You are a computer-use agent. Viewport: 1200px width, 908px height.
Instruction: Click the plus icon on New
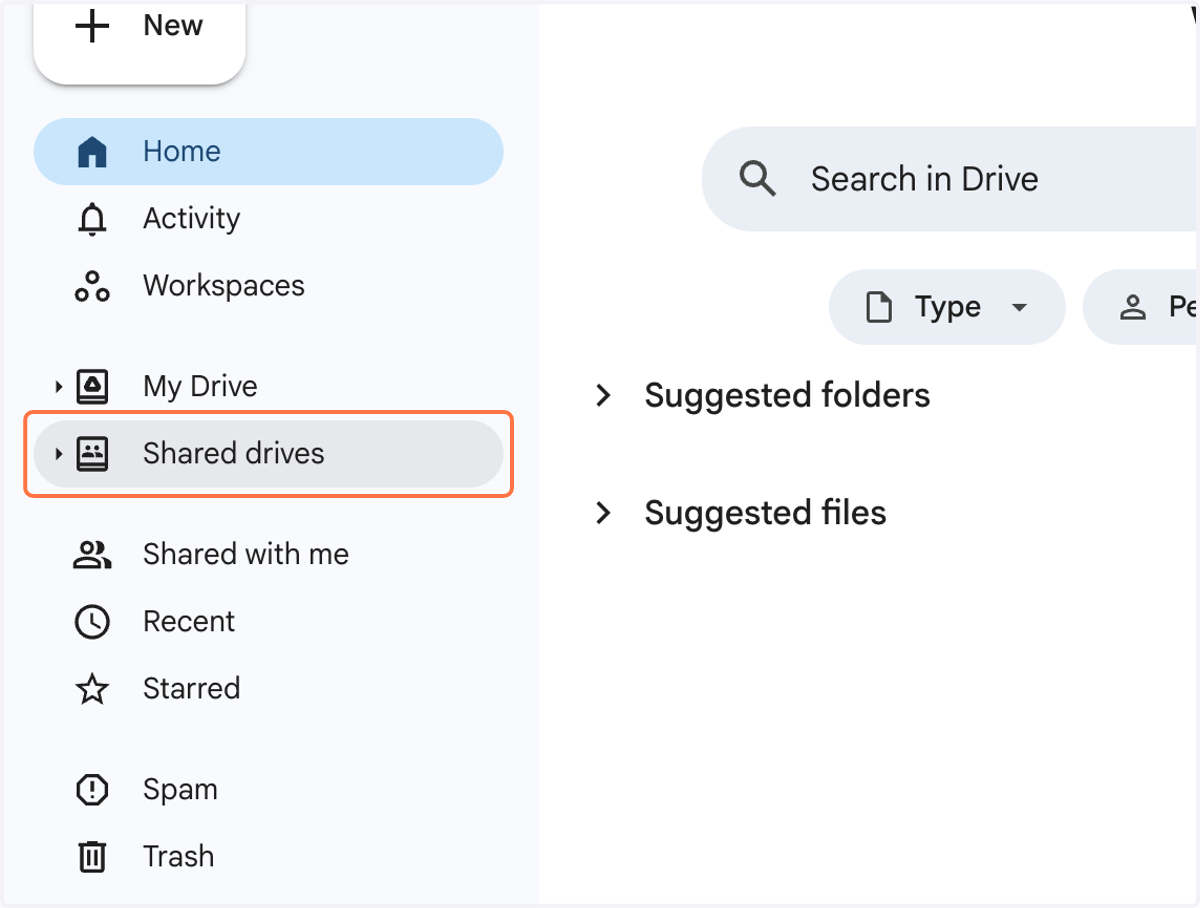[92, 26]
